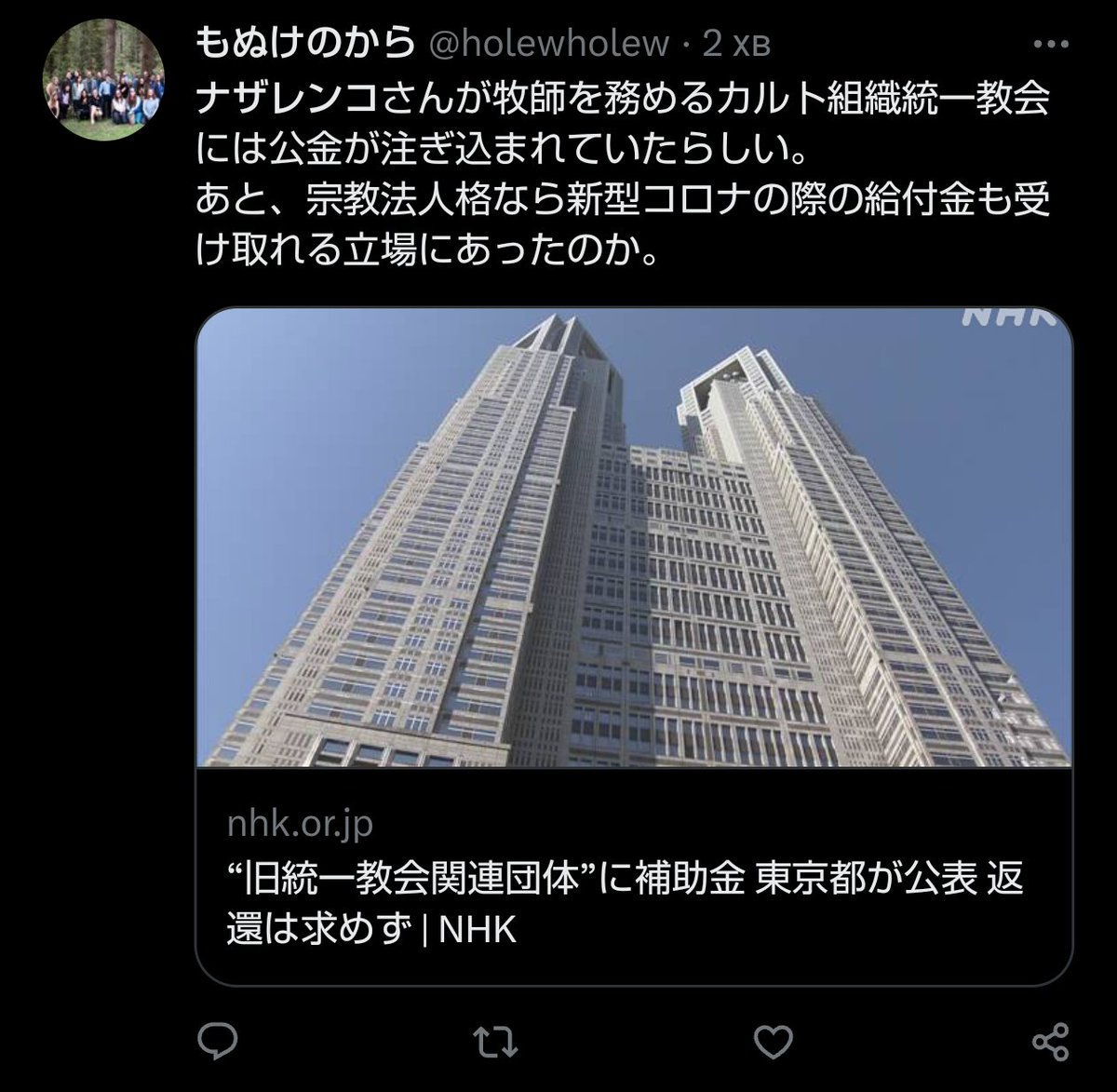Open the tweet via the 2 хв timestamp
The height and width of the screenshot is (1092, 1117).
tap(737, 44)
